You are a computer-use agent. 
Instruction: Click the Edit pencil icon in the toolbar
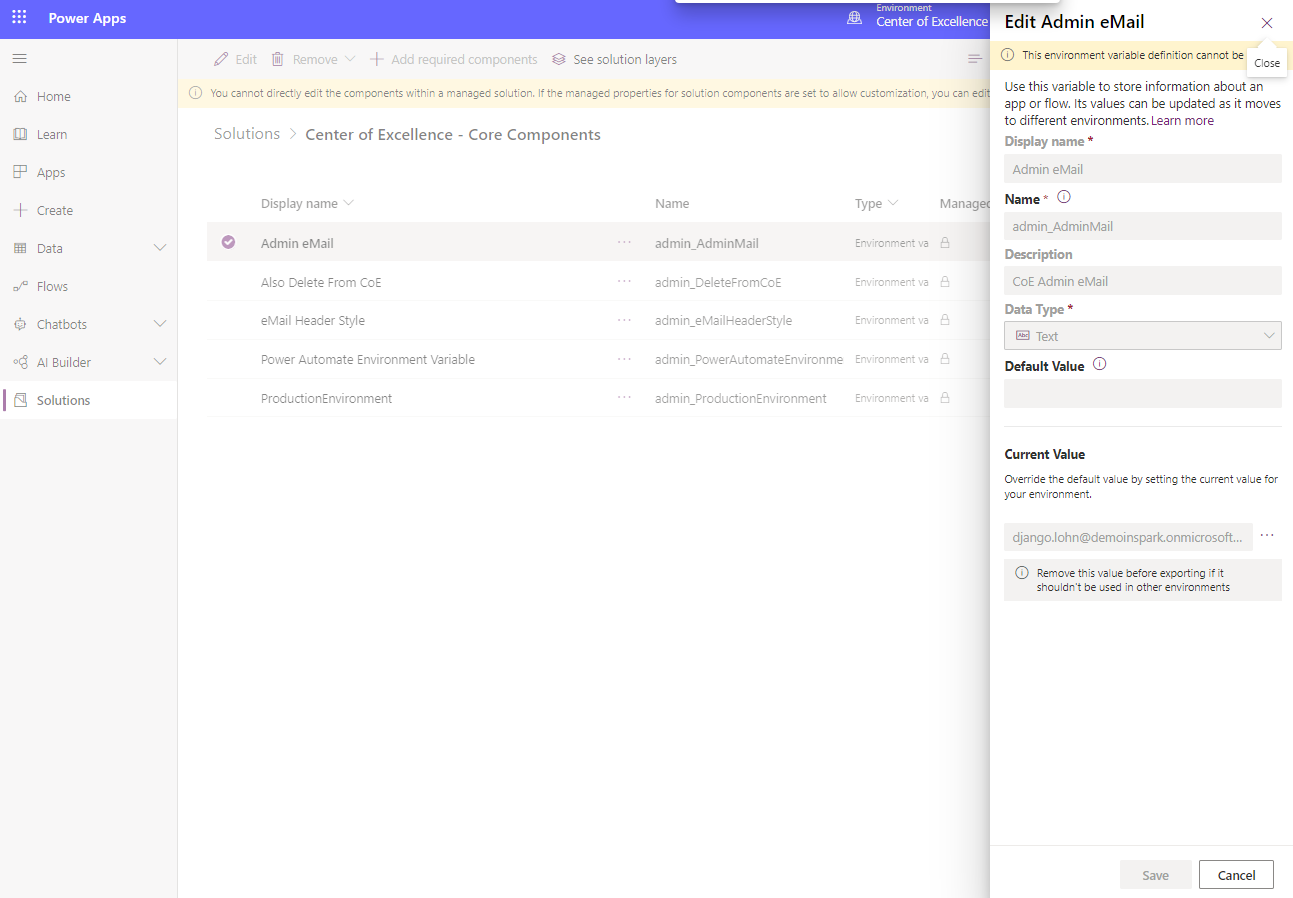tap(220, 59)
